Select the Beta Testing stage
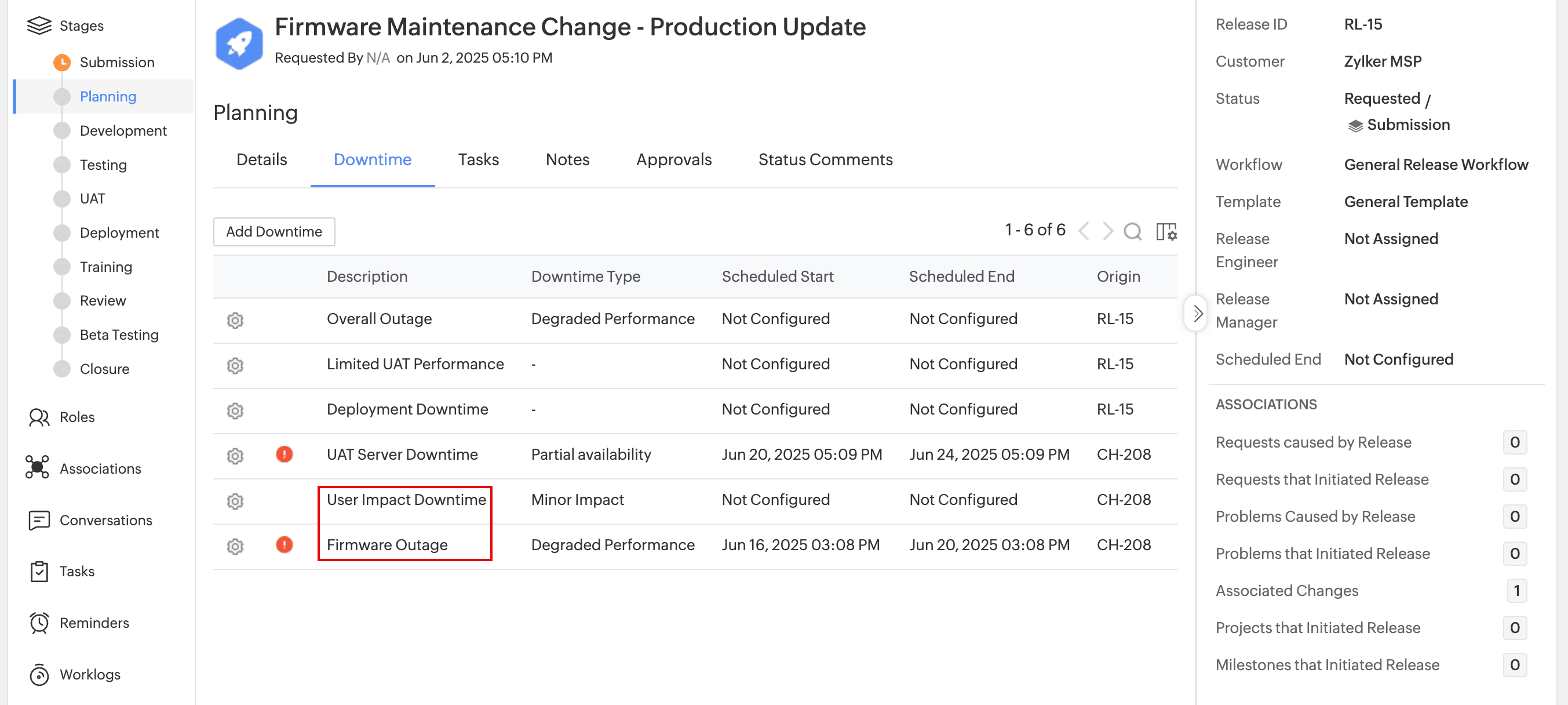This screenshot has width=1568, height=705. pos(119,335)
